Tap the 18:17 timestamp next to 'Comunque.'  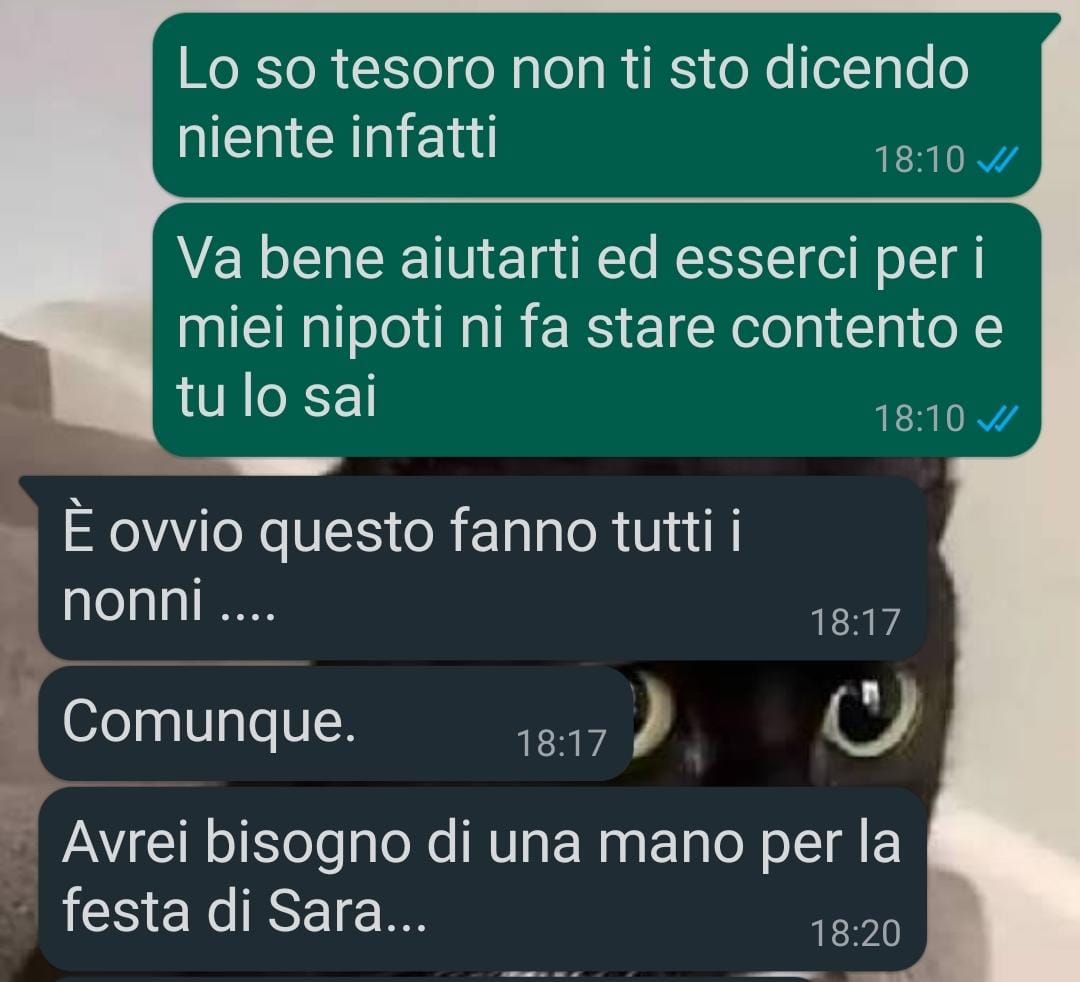pos(561,744)
